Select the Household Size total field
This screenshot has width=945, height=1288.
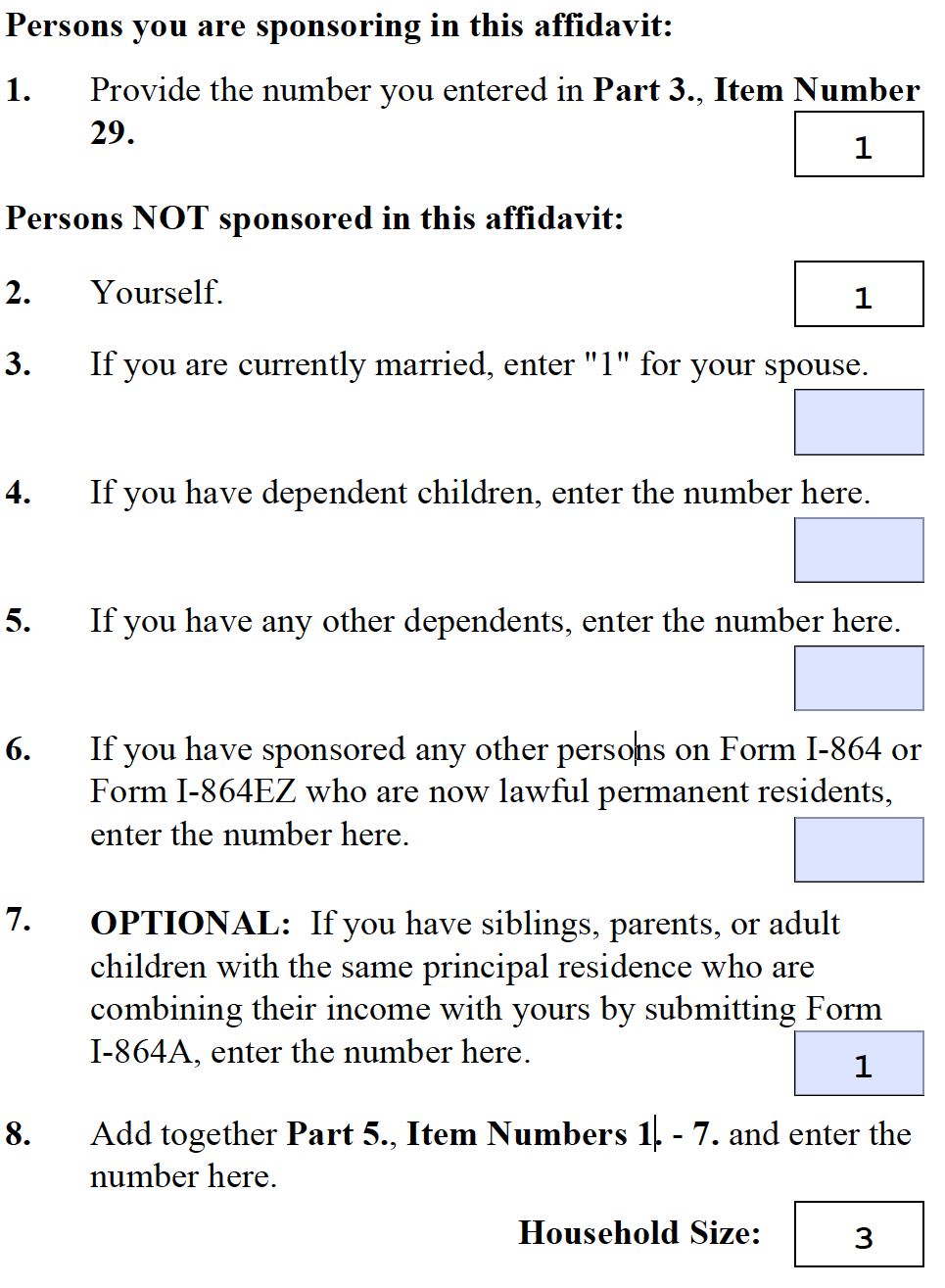click(859, 1234)
